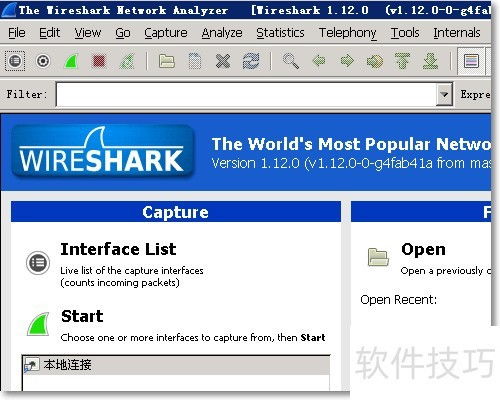The width and height of the screenshot is (500, 400).
Task: Go back in packet history with the left arrow
Action: pyautogui.click(x=319, y=61)
